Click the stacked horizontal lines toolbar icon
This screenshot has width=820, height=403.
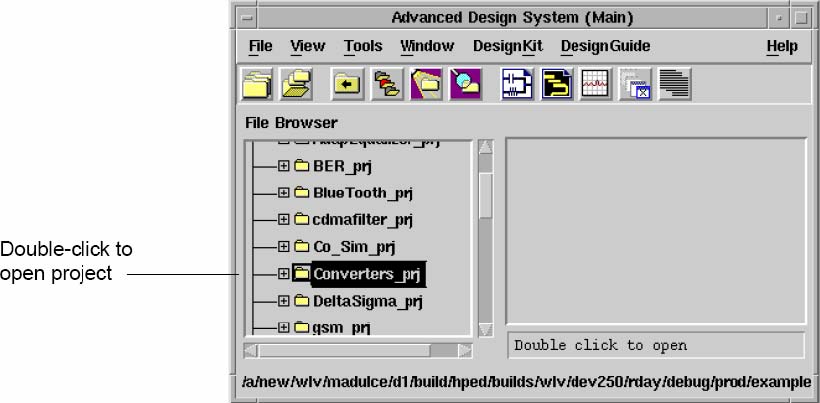(x=675, y=84)
